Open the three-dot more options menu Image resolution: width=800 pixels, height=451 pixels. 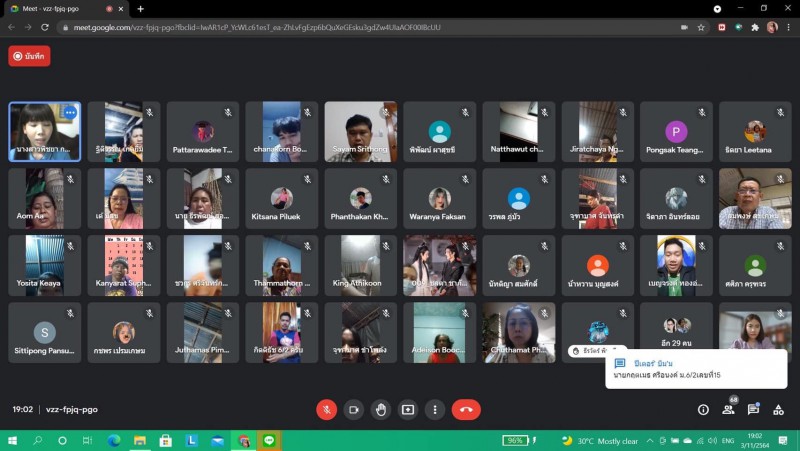click(x=434, y=409)
